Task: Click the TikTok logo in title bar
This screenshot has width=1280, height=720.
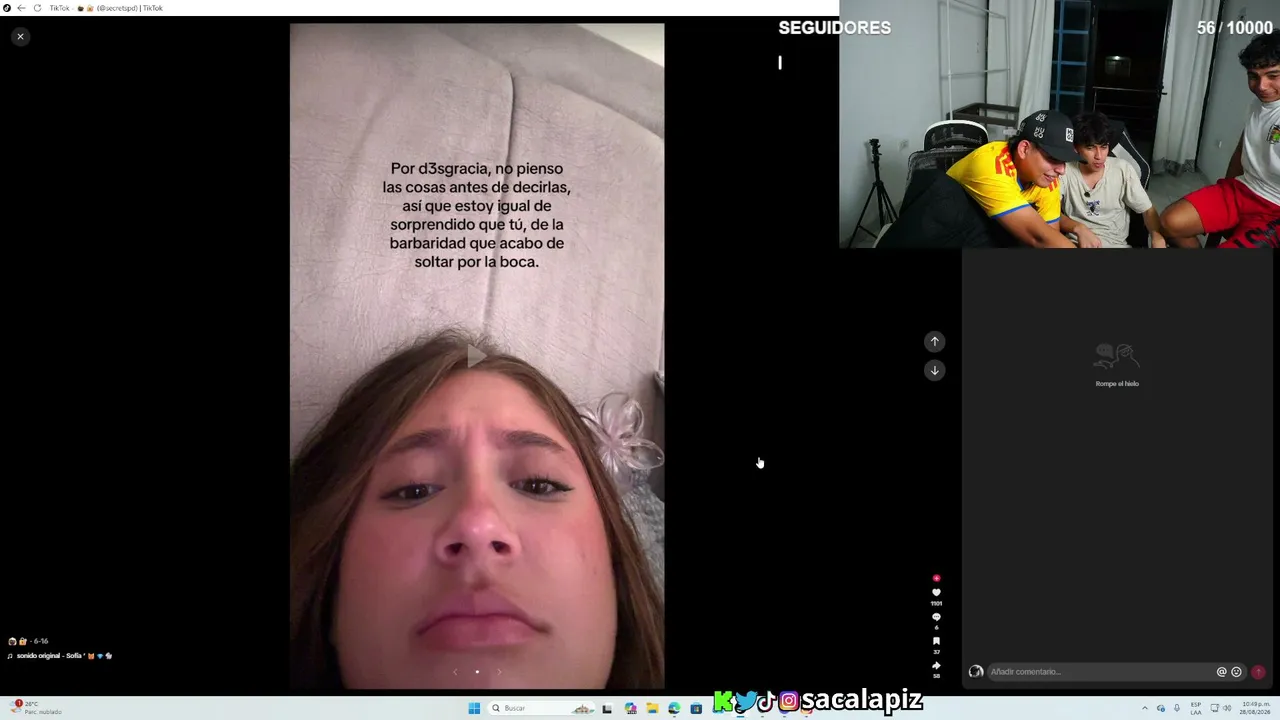Action: tap(7, 8)
